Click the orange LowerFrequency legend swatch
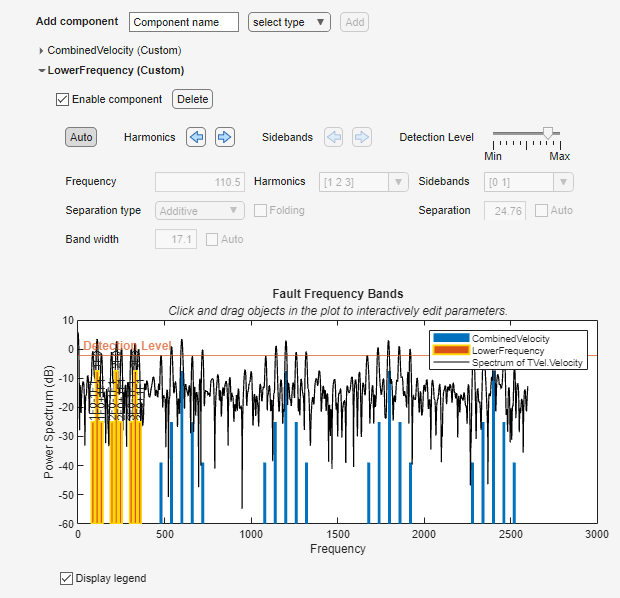The width and height of the screenshot is (620, 598). pos(450,351)
